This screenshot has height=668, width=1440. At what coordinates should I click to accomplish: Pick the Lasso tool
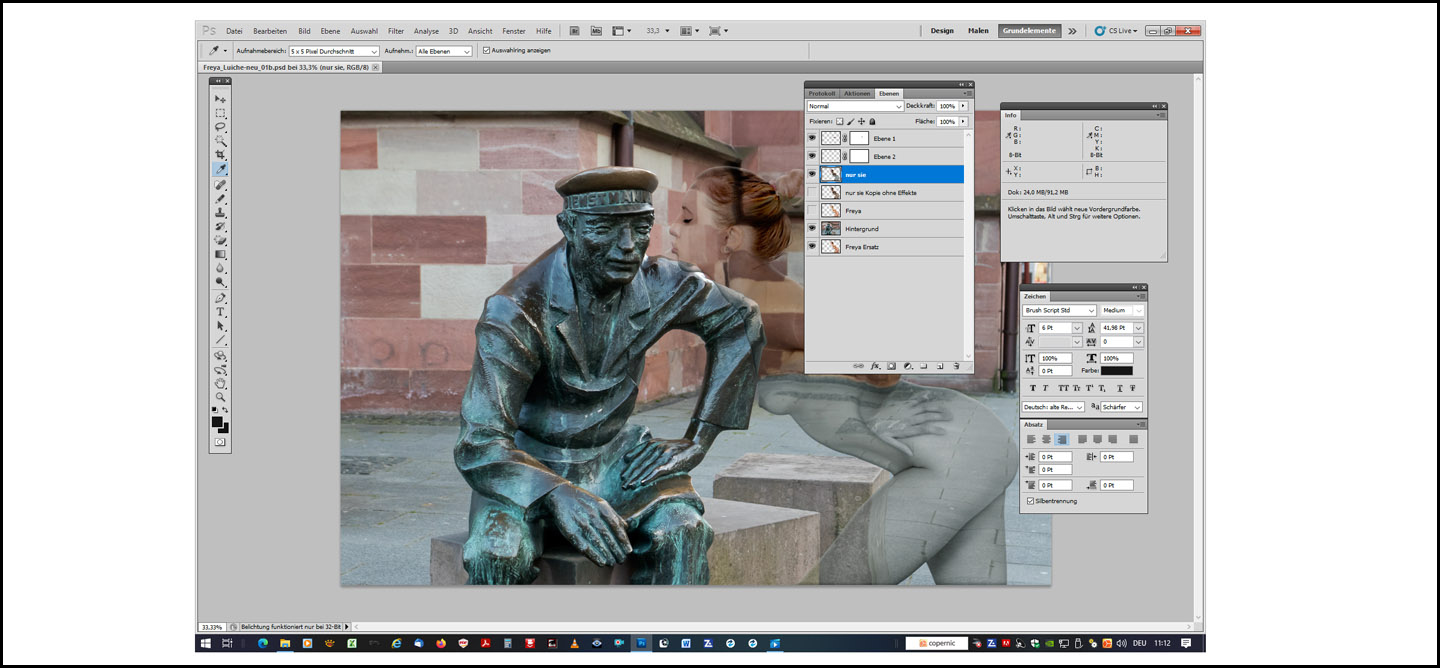(x=220, y=127)
